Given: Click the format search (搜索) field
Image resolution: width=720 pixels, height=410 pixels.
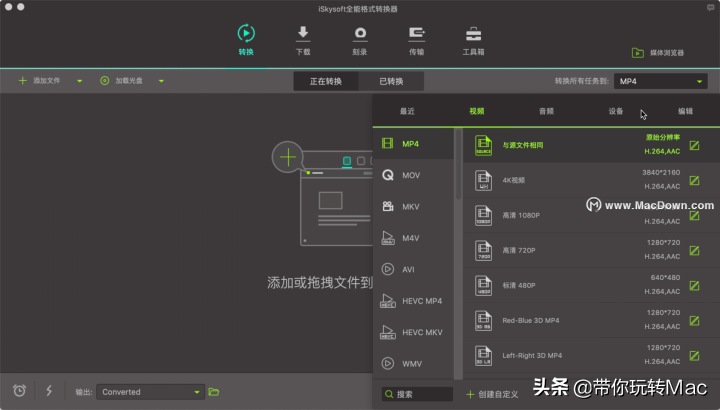Looking at the screenshot, I should 417,394.
